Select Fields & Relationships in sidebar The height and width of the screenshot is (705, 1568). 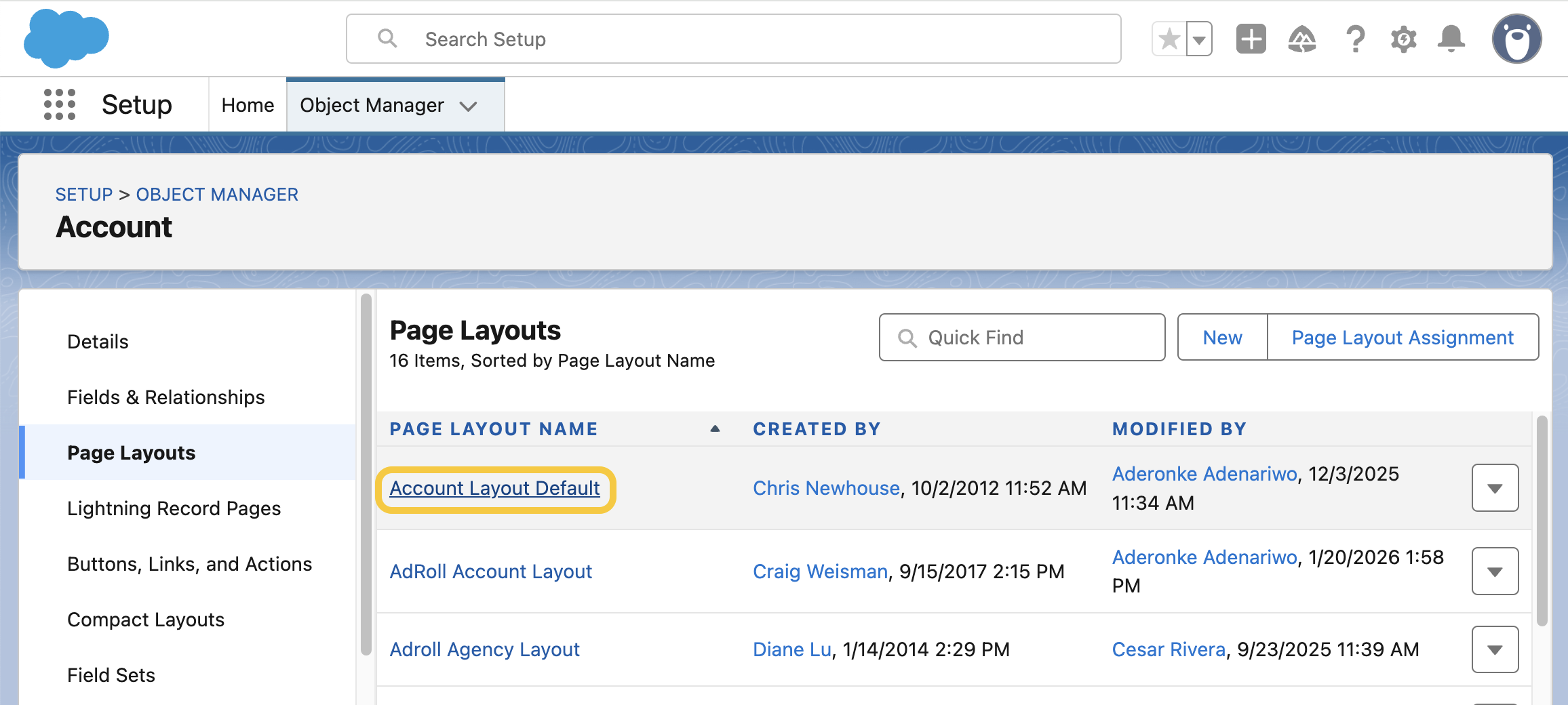coord(166,397)
